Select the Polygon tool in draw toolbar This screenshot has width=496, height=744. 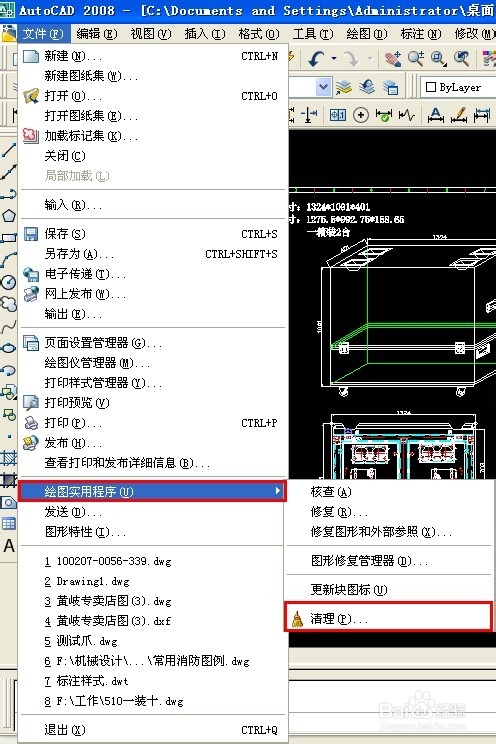[x=9, y=215]
